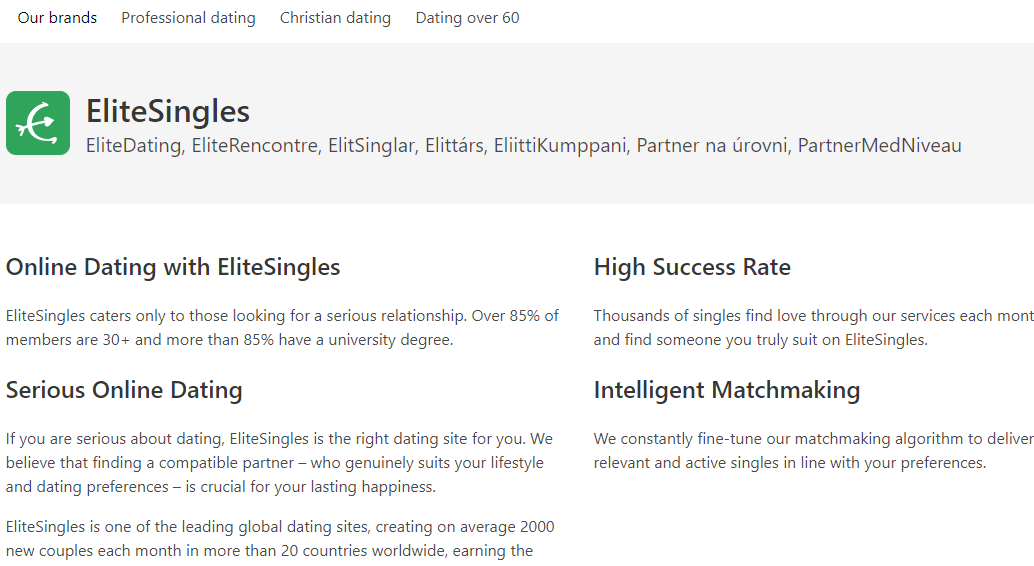The height and width of the screenshot is (566, 1034).
Task: Click EliteRencontre in the brand names list
Action: [256, 146]
